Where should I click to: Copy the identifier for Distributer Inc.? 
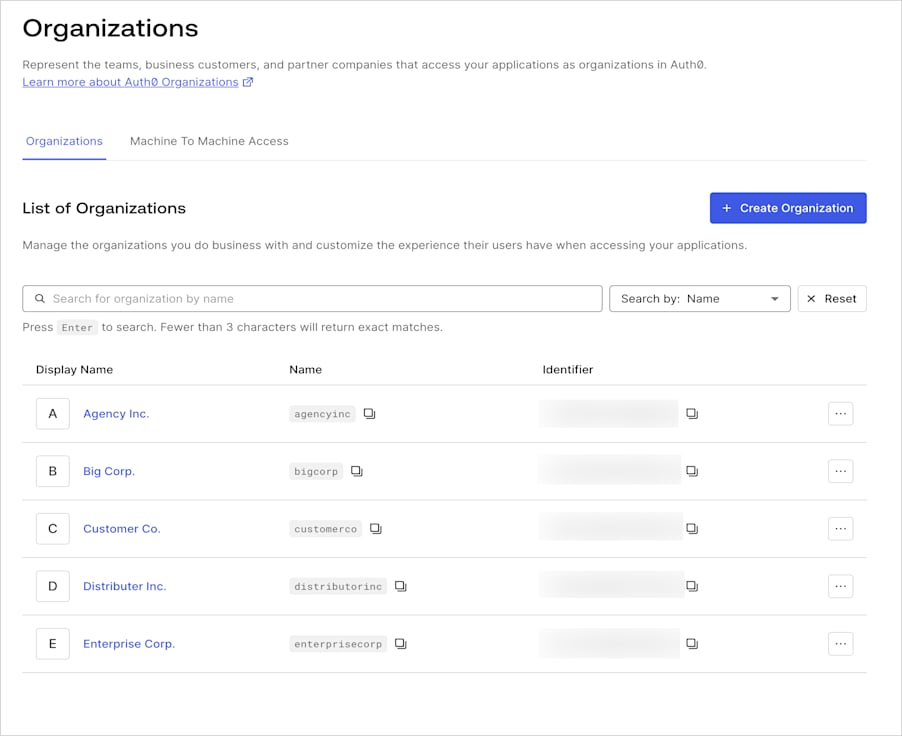692,586
